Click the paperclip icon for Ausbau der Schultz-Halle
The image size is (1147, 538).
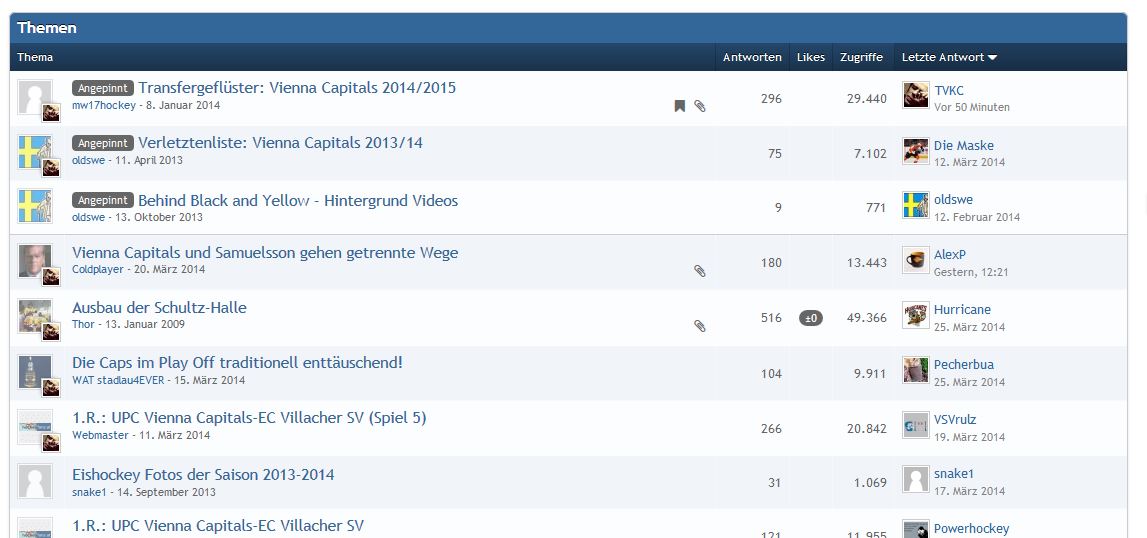pos(700,326)
